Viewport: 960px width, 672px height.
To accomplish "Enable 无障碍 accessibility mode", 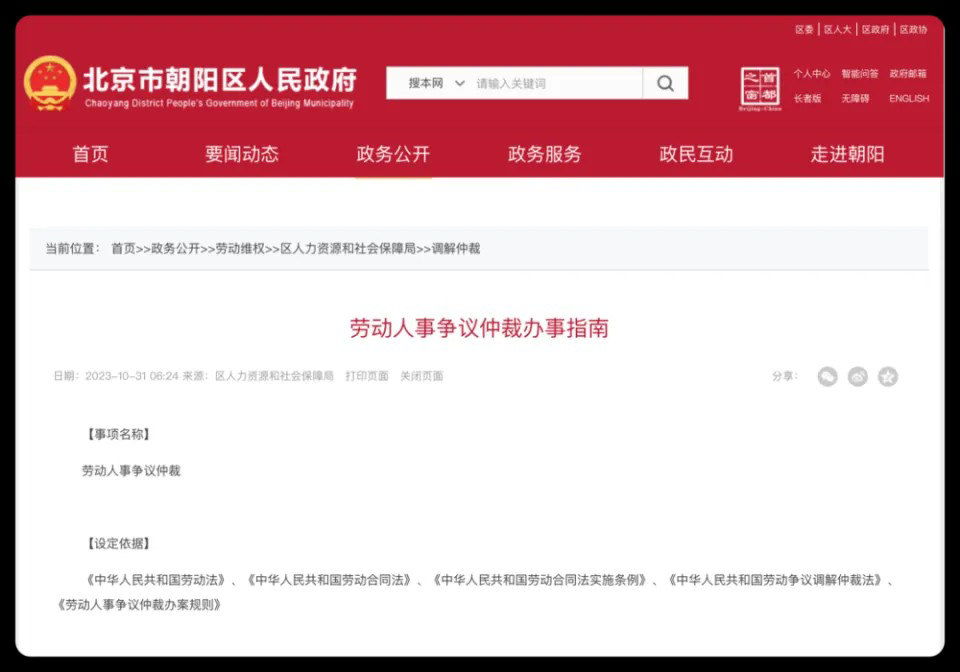I will [x=855, y=99].
